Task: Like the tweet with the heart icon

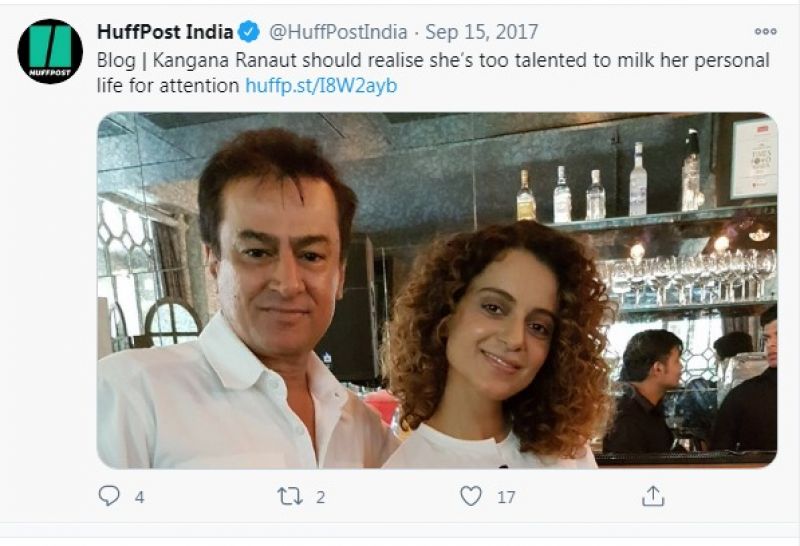Action: [470, 496]
